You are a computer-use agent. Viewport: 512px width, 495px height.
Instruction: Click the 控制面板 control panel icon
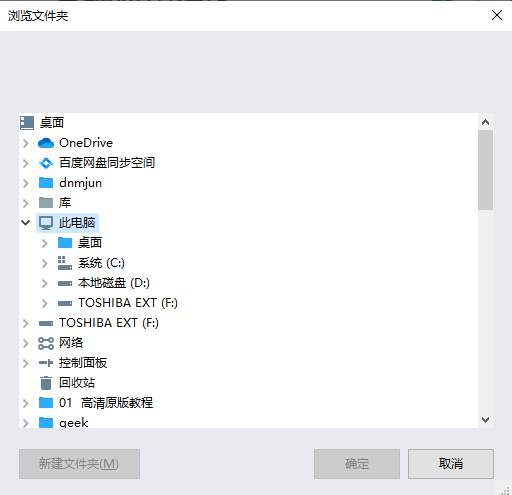click(x=46, y=363)
